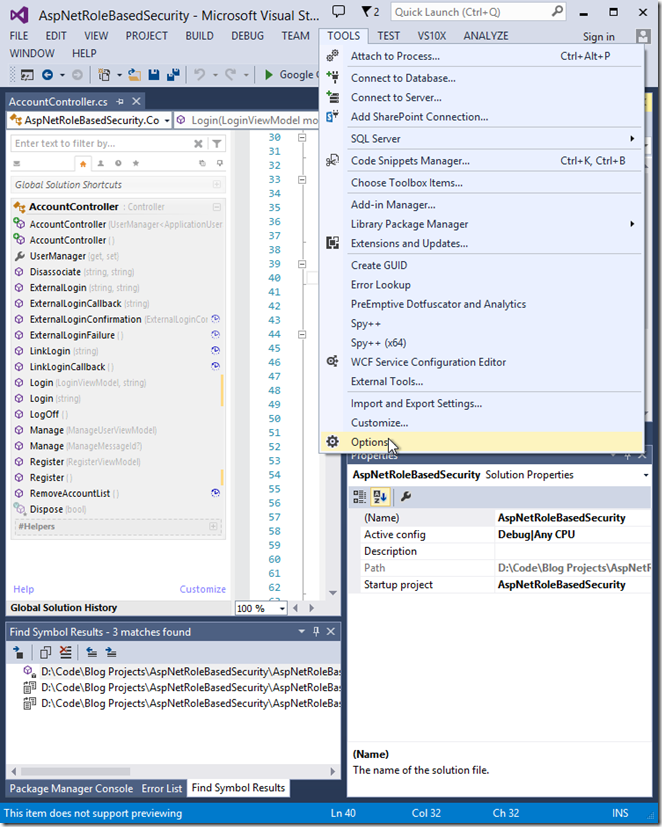Click the green Start debugging arrow
The width and height of the screenshot is (662, 827).
[x=268, y=75]
